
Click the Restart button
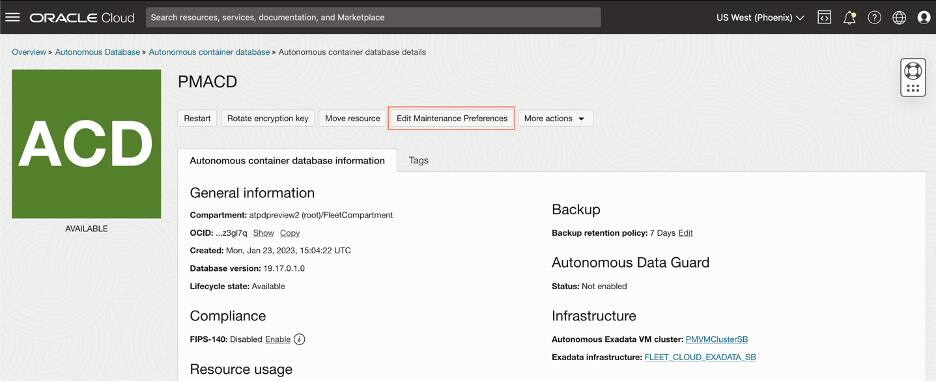pos(197,118)
